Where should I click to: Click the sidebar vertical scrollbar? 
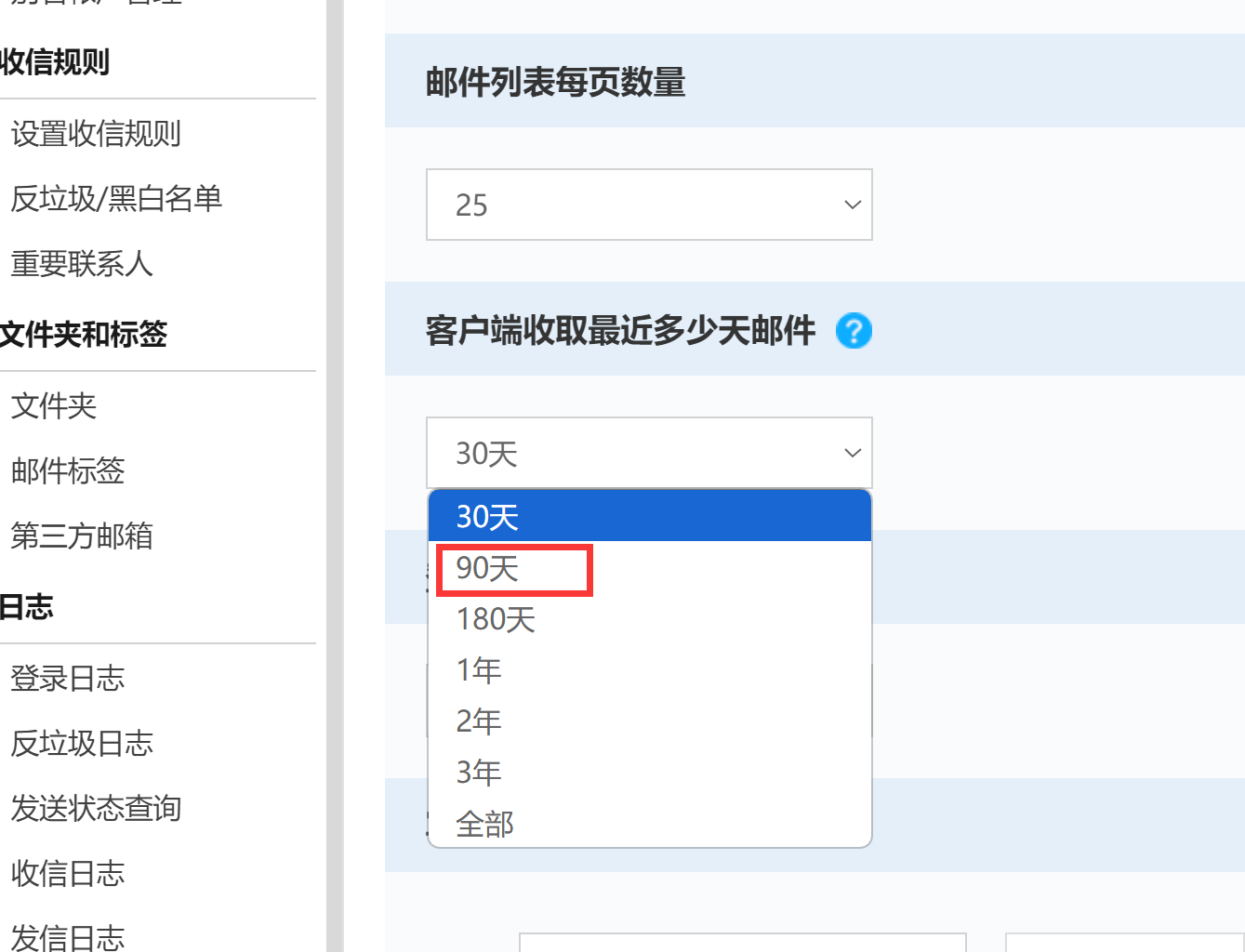[335, 476]
